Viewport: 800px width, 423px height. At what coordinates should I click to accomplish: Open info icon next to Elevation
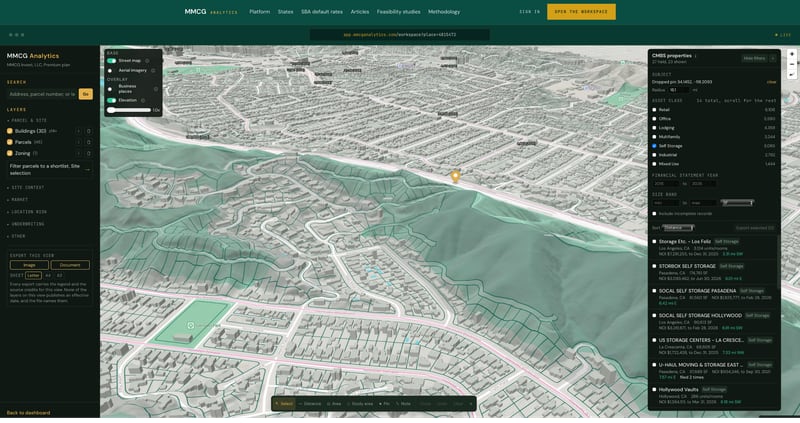[x=143, y=101]
